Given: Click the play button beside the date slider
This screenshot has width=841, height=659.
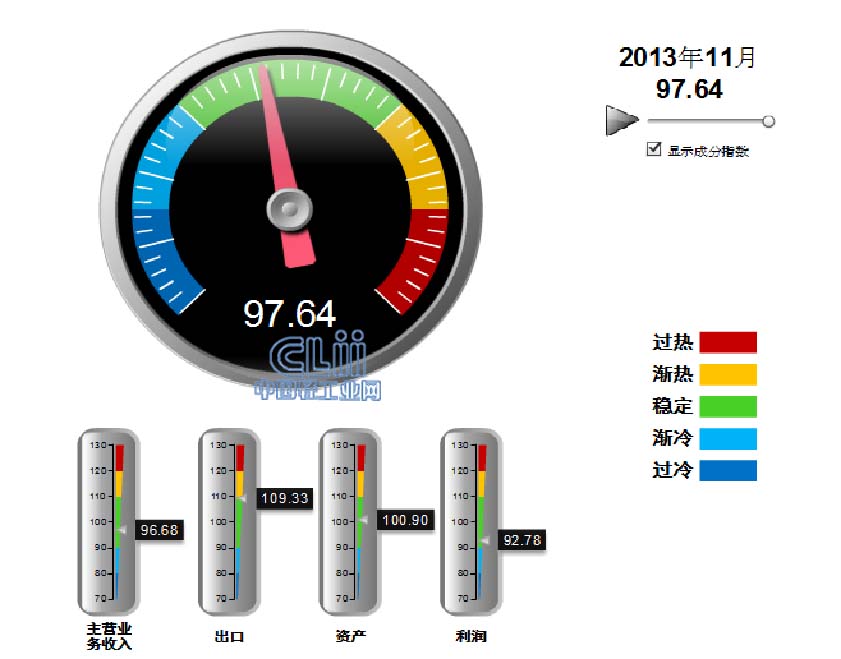Looking at the screenshot, I should click(621, 121).
